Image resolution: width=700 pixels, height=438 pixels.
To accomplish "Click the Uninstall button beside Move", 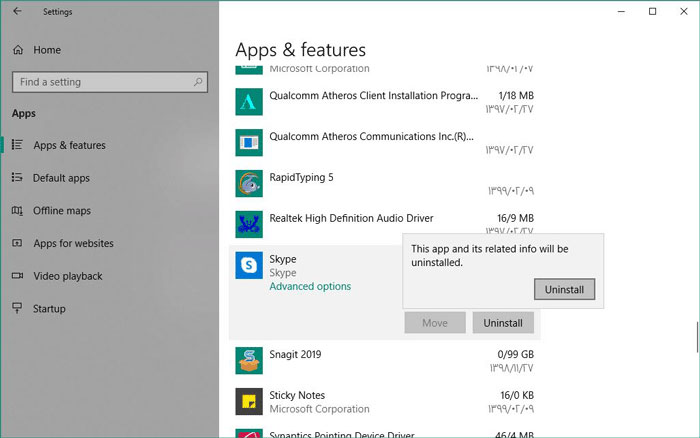I will coord(503,323).
